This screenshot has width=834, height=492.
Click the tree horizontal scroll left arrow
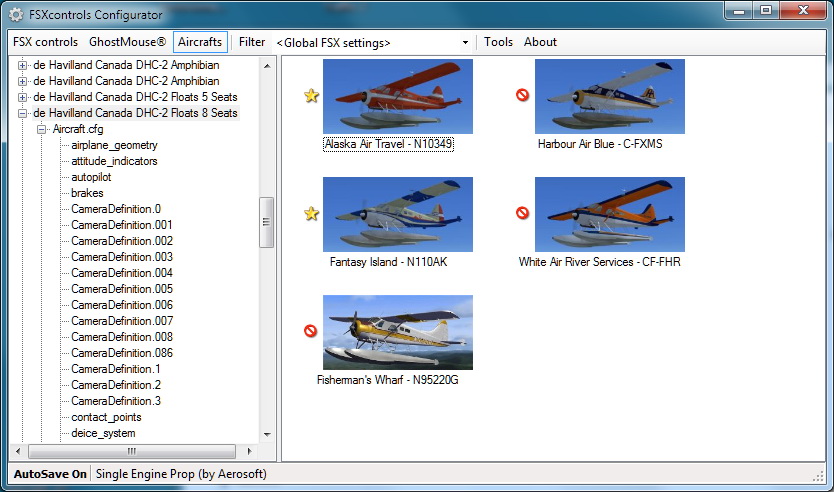tap(18, 452)
